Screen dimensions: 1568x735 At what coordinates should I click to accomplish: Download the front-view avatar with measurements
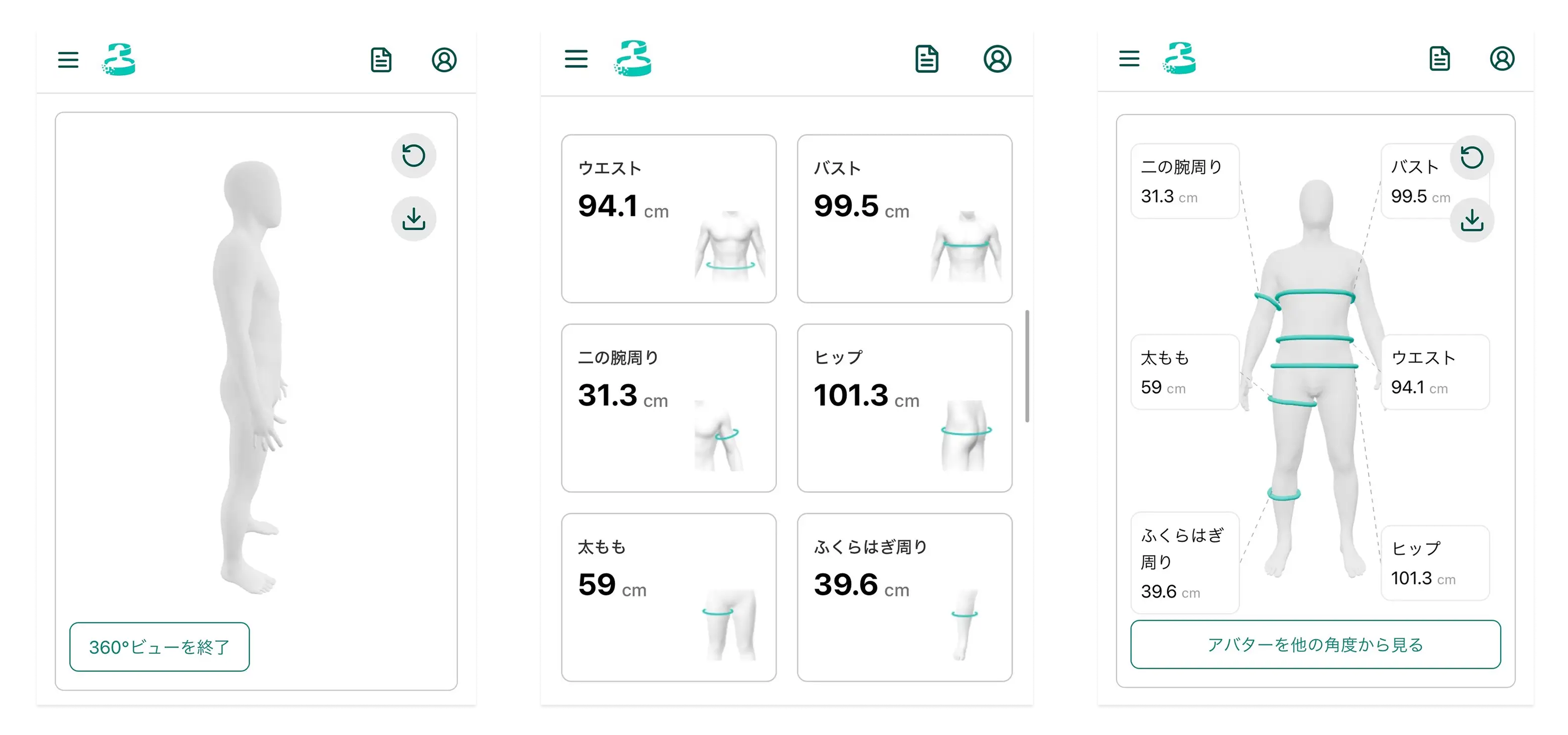click(x=1472, y=220)
